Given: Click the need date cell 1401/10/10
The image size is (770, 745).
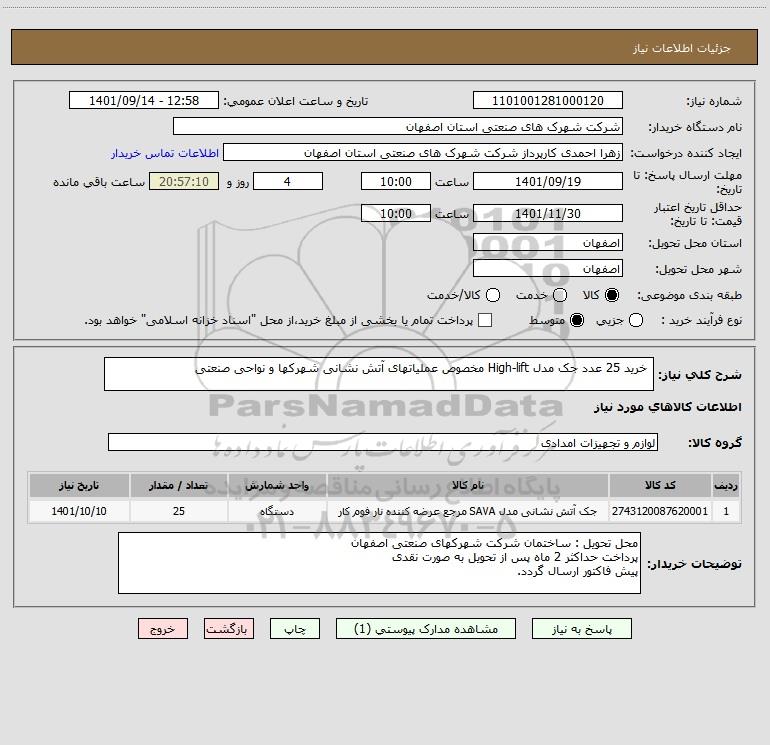Looking at the screenshot, I should point(79,511).
